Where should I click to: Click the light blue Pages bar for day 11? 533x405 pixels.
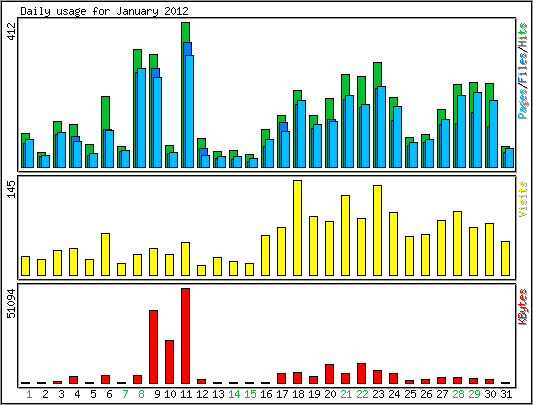click(189, 111)
